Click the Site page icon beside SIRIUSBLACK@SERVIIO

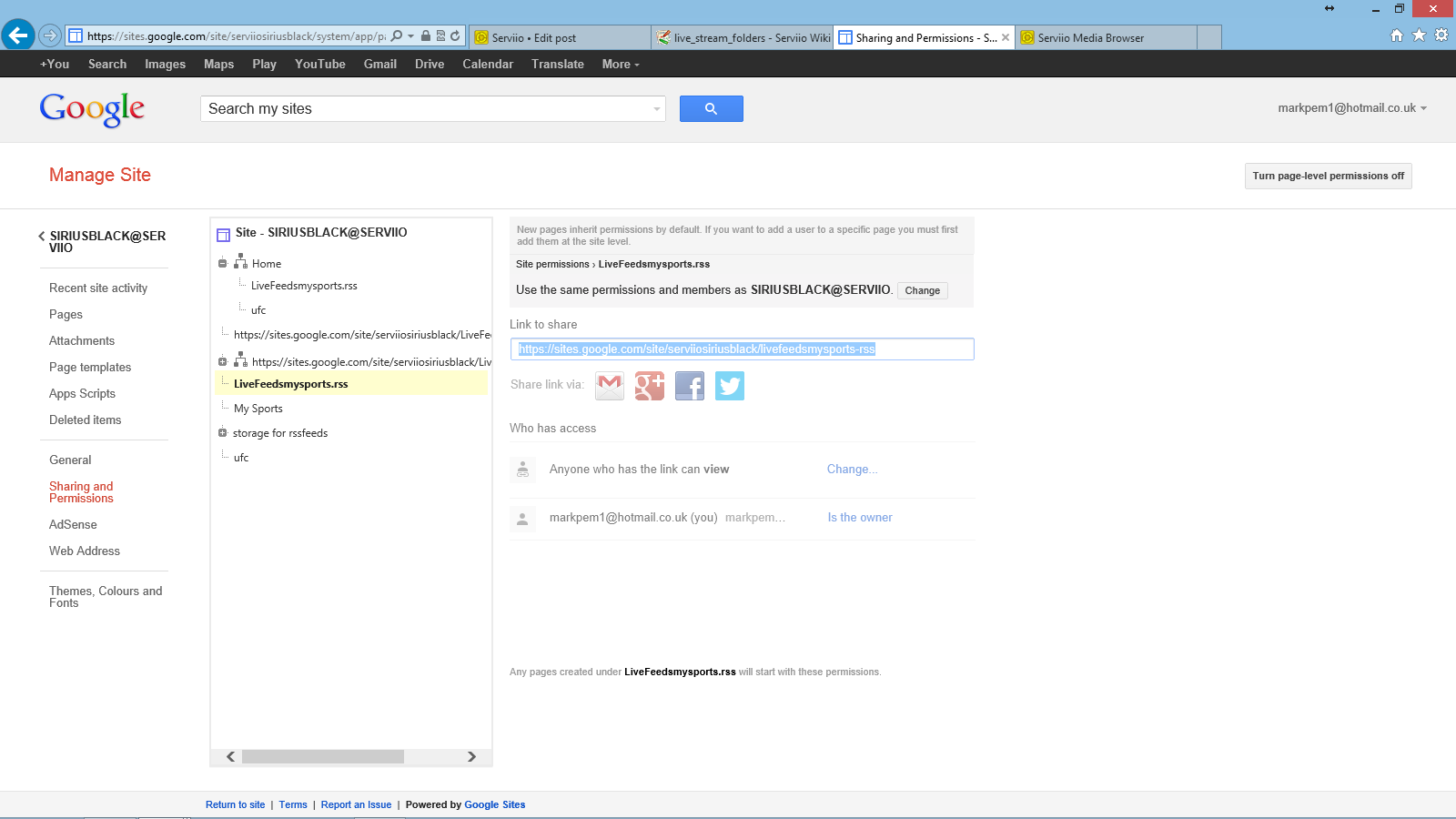[223, 235]
